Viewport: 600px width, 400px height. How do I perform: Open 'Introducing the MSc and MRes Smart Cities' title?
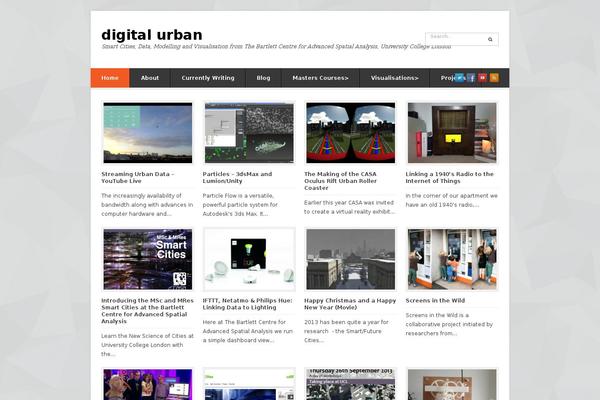pos(147,311)
